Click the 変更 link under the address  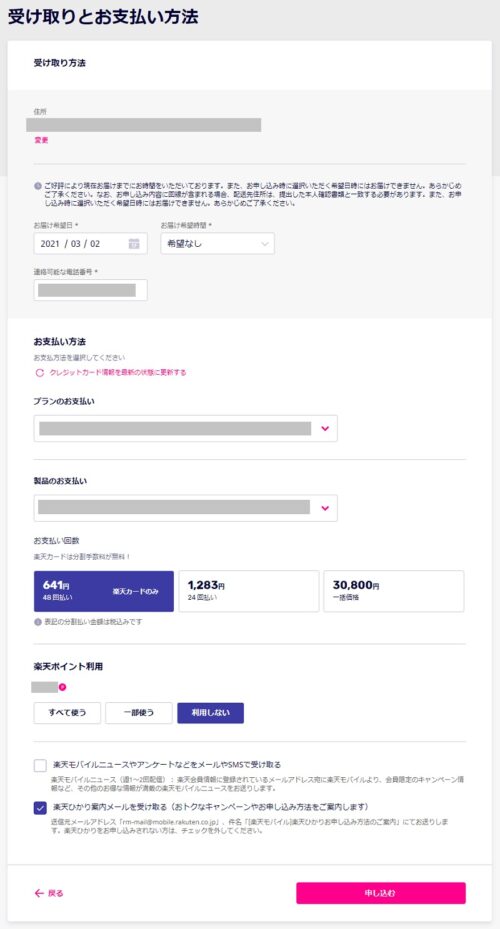41,140
